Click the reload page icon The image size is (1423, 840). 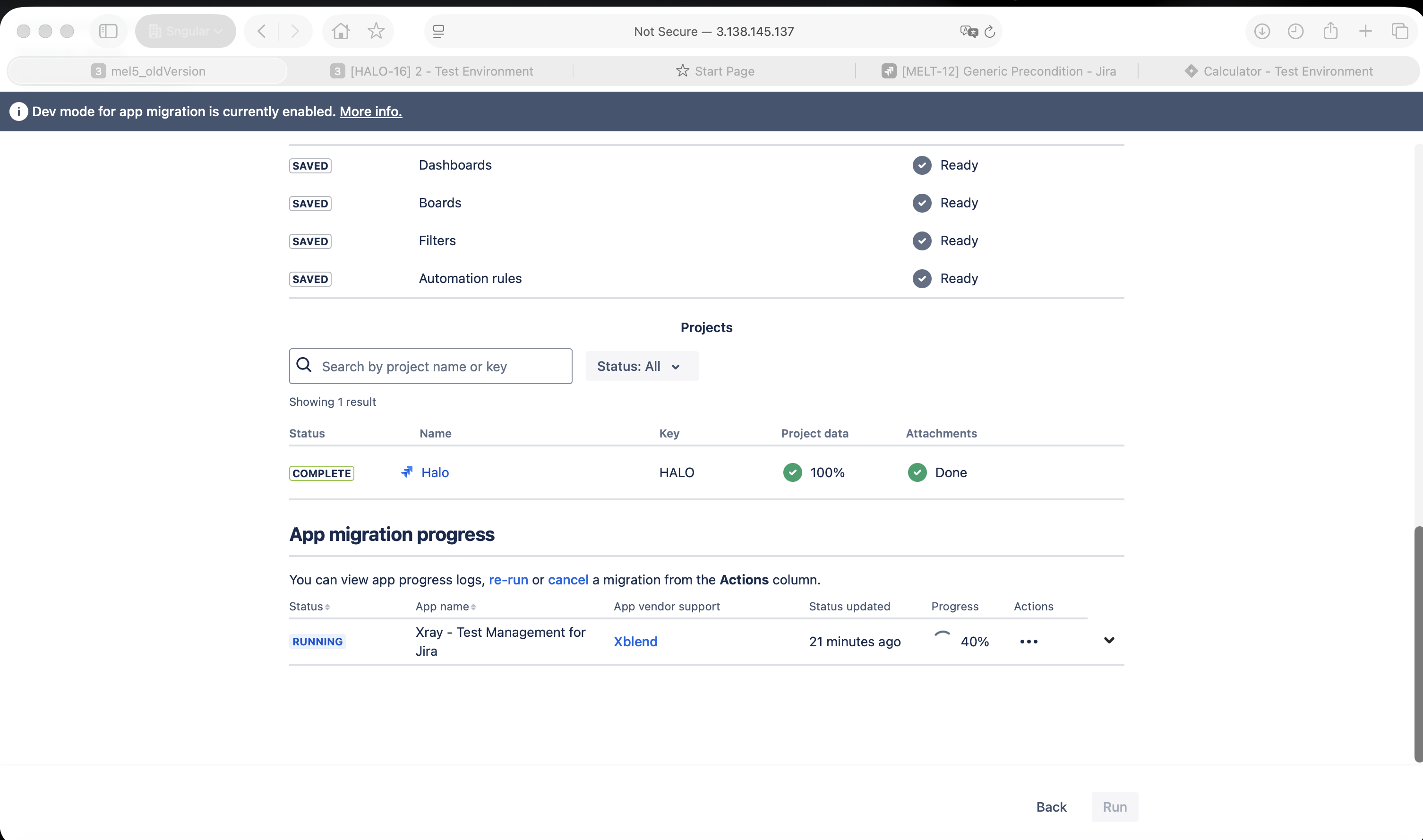coord(989,32)
